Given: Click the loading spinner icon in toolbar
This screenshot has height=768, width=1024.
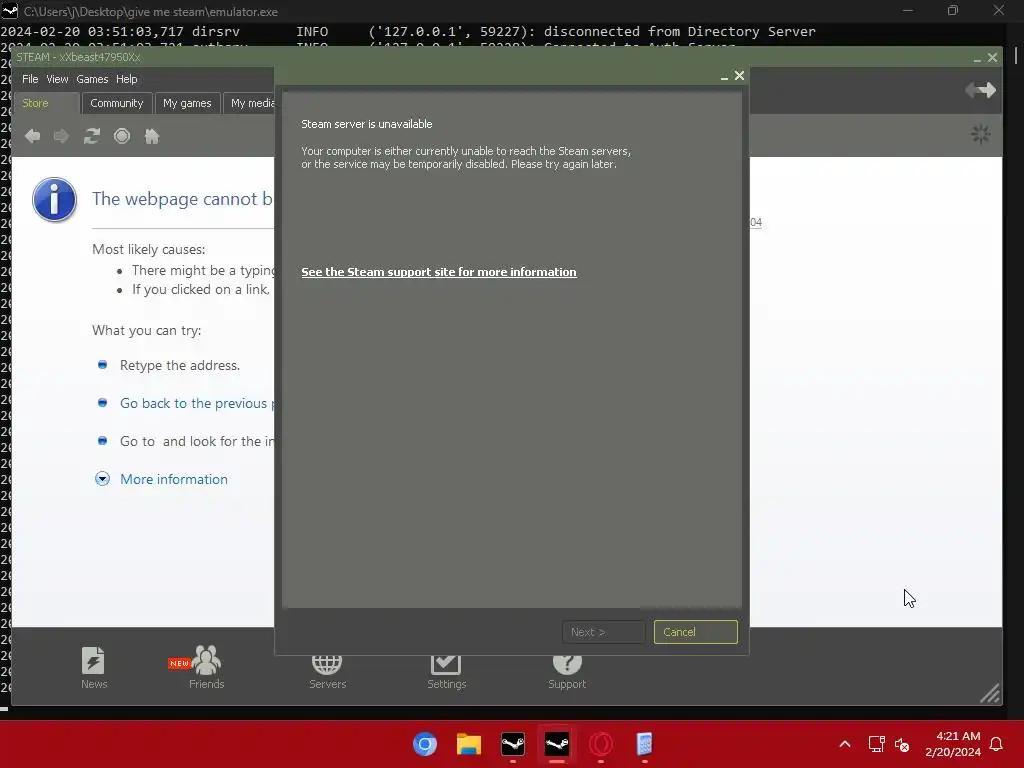Looking at the screenshot, I should (981, 135).
